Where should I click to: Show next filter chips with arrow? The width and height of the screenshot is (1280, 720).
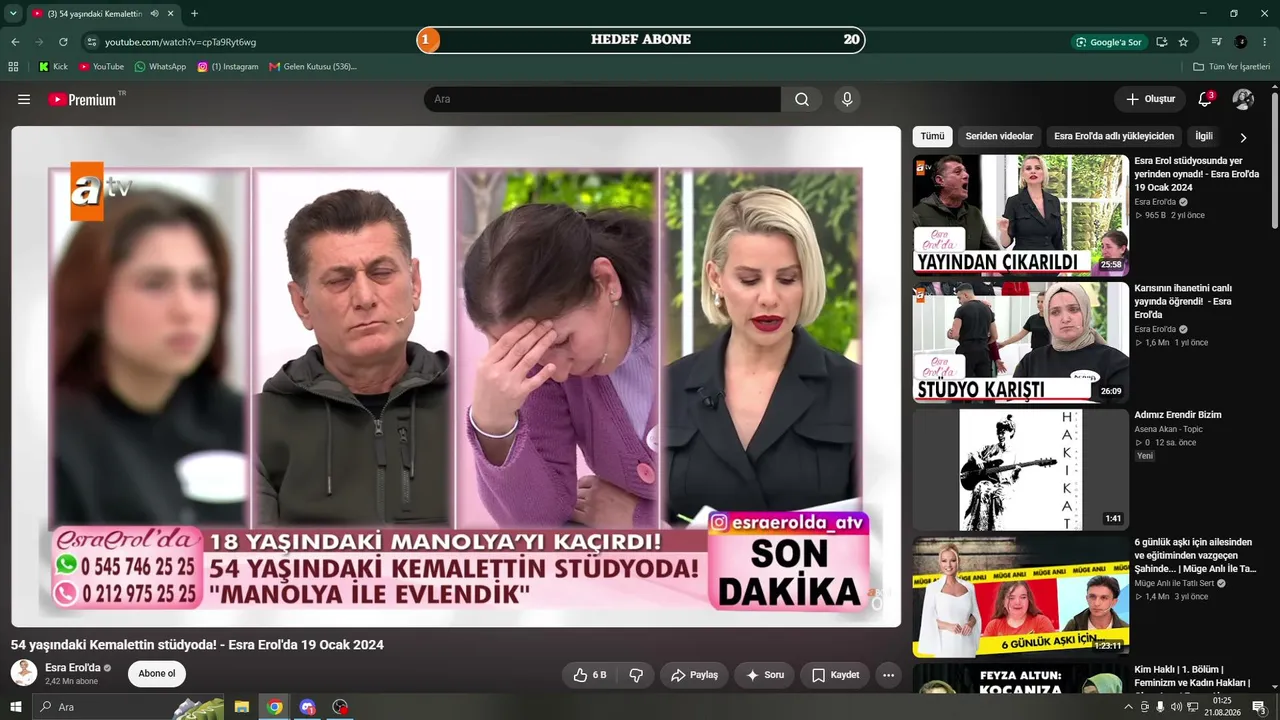(1243, 137)
